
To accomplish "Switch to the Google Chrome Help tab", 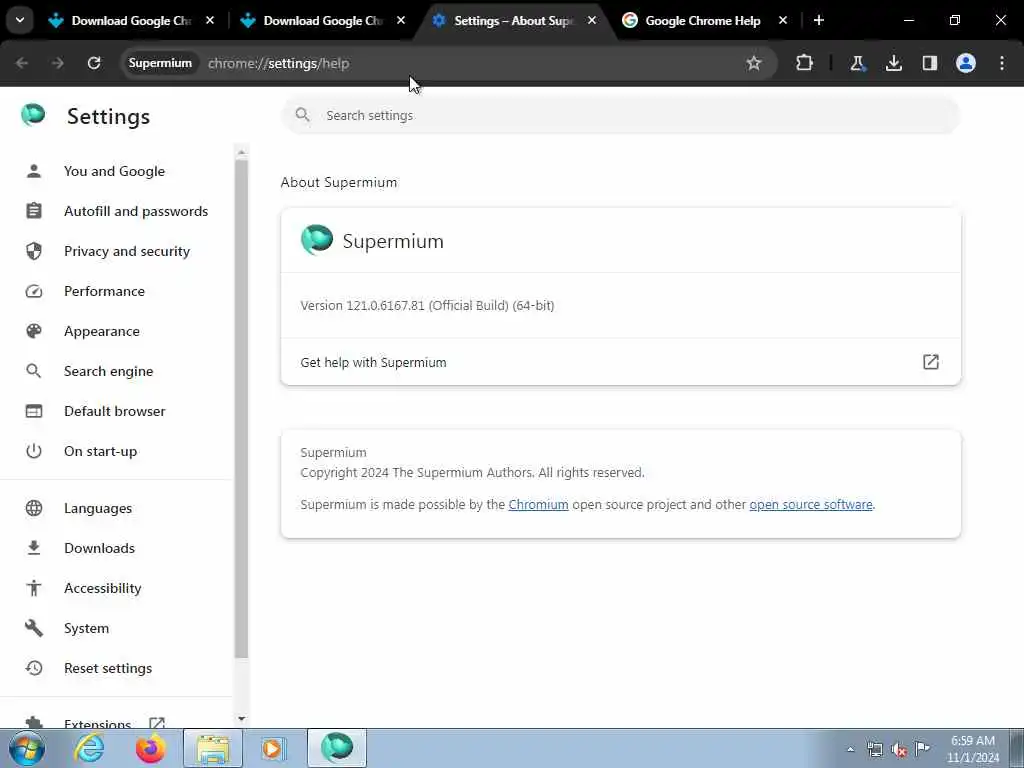I will (x=703, y=21).
